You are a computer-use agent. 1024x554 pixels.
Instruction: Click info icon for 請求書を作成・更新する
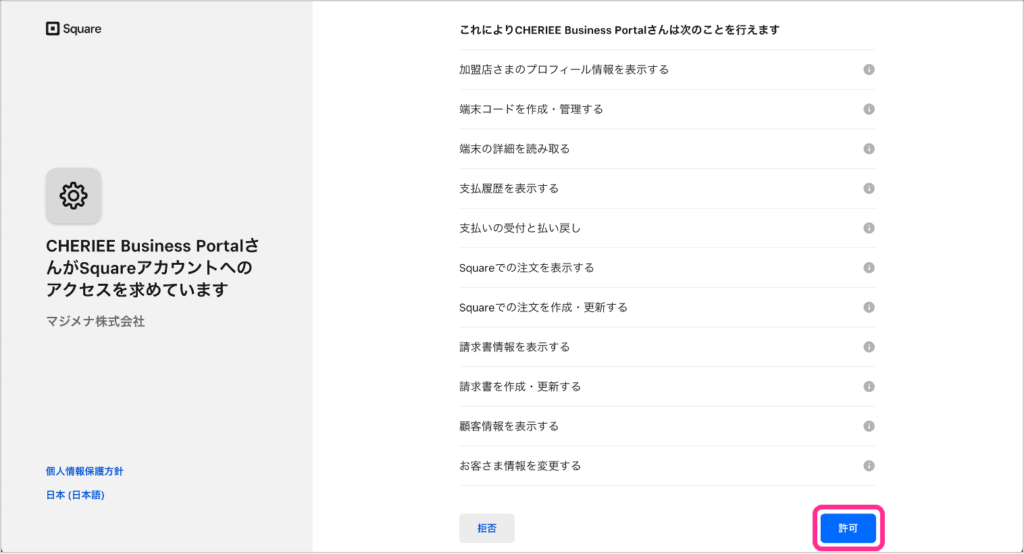tap(868, 386)
